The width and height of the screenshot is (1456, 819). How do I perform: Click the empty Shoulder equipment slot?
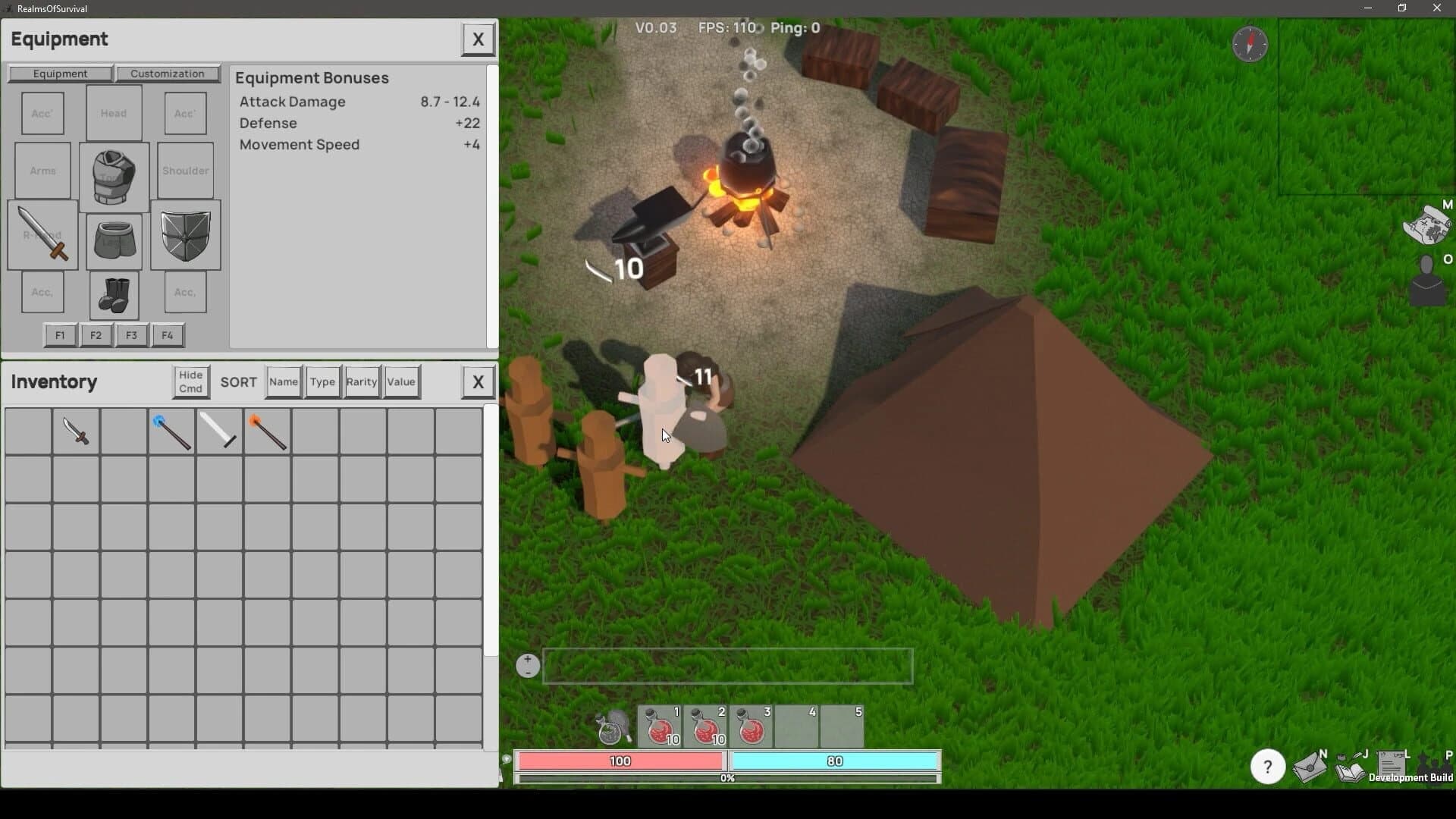pyautogui.click(x=186, y=171)
